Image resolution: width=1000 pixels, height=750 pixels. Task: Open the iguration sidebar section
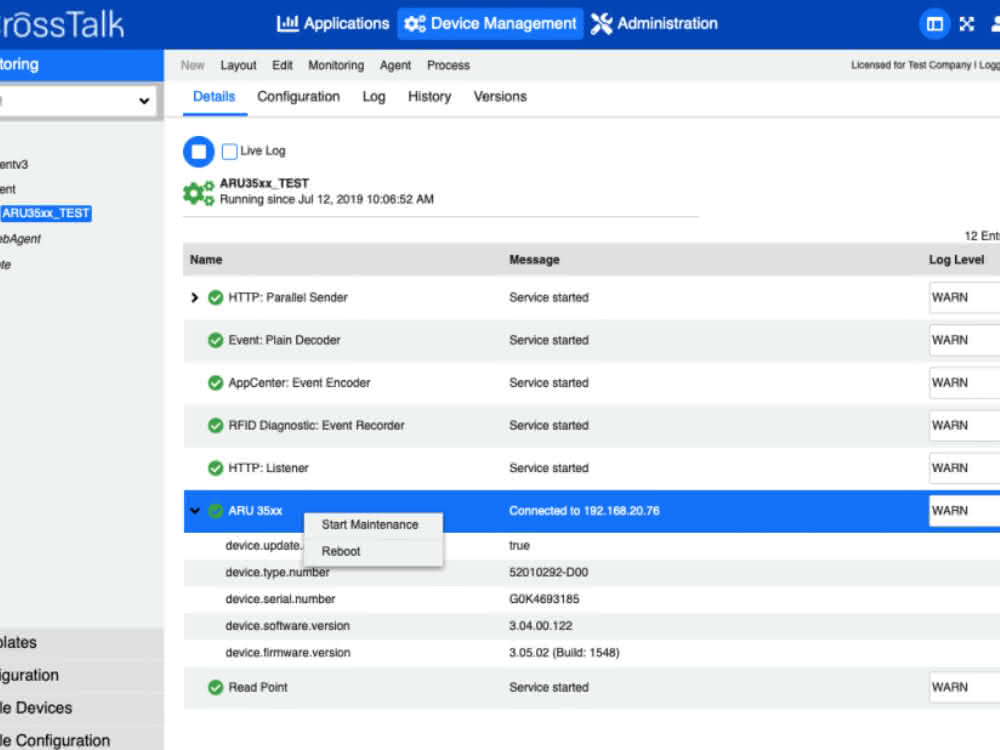coord(82,675)
